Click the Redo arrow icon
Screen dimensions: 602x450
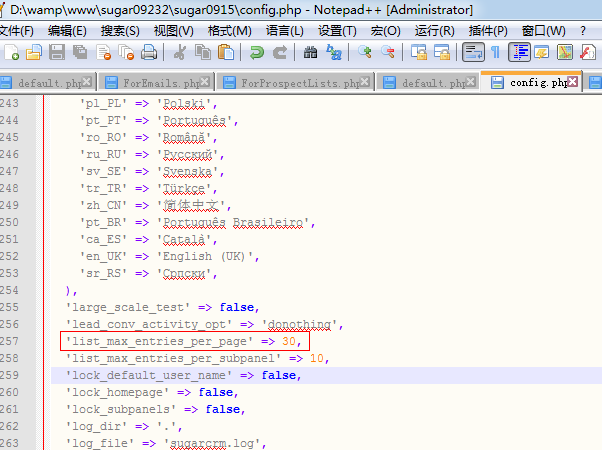tap(280, 52)
